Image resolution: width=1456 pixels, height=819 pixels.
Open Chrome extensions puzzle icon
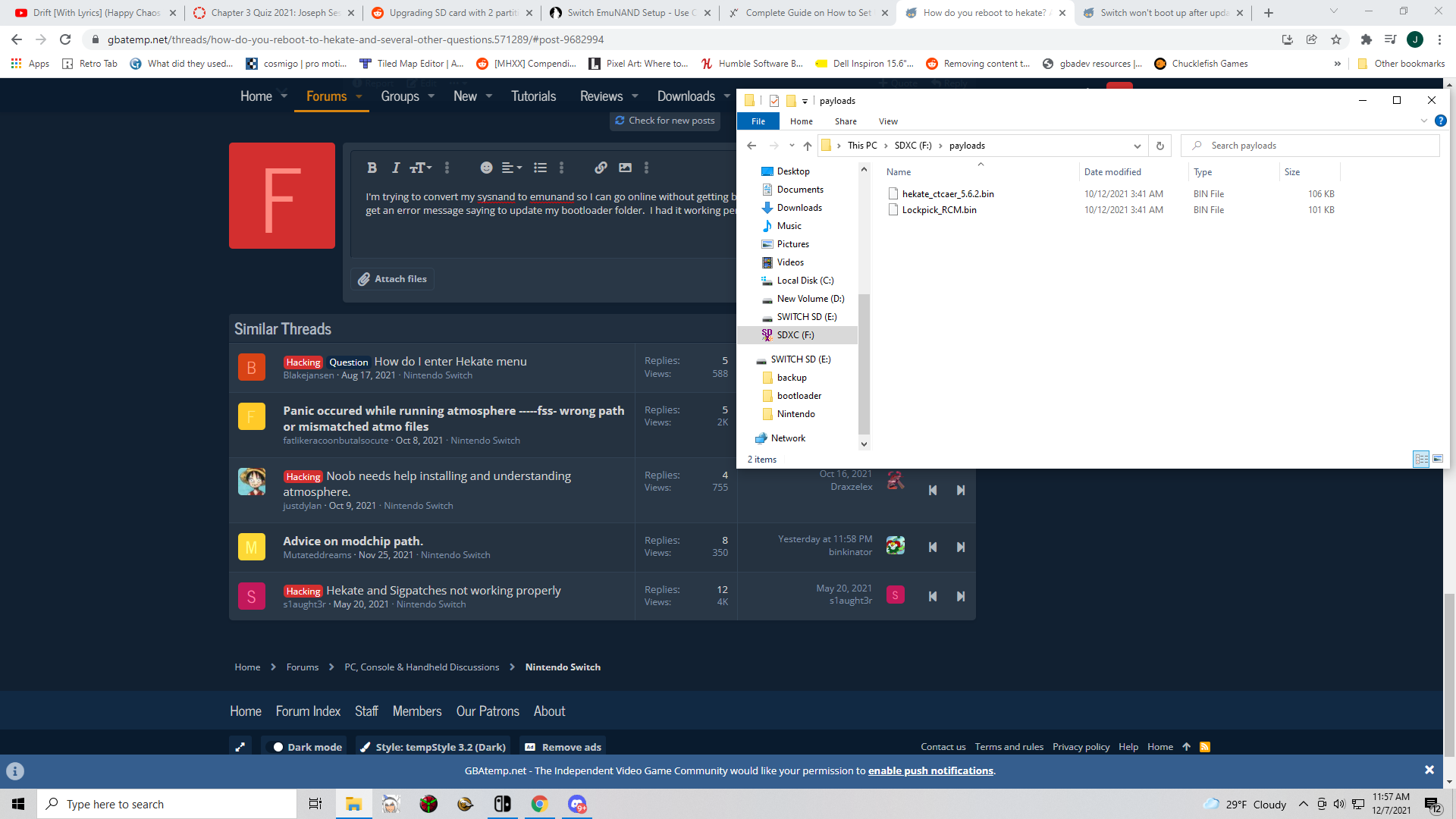(x=1367, y=39)
